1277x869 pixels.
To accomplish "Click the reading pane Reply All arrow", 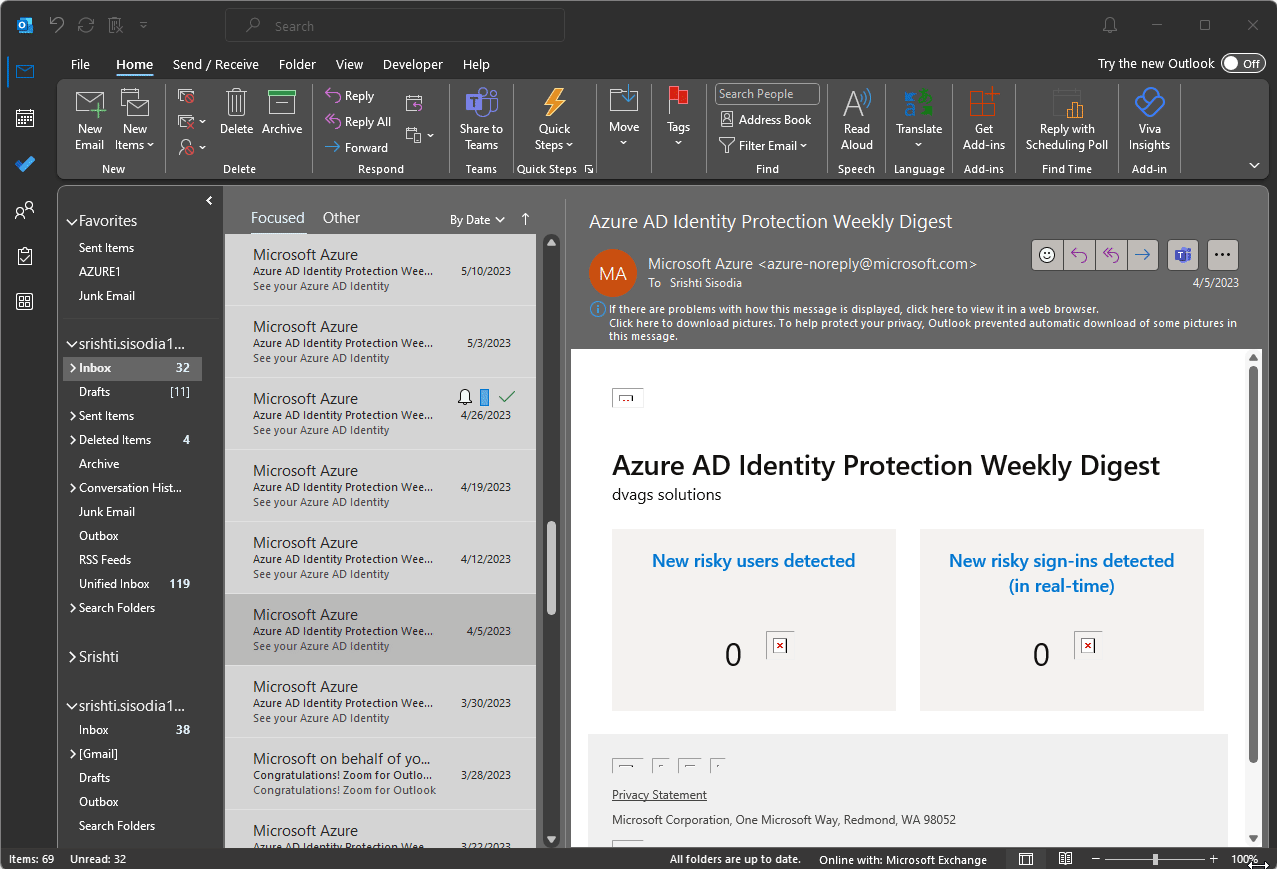I will coord(1111,255).
